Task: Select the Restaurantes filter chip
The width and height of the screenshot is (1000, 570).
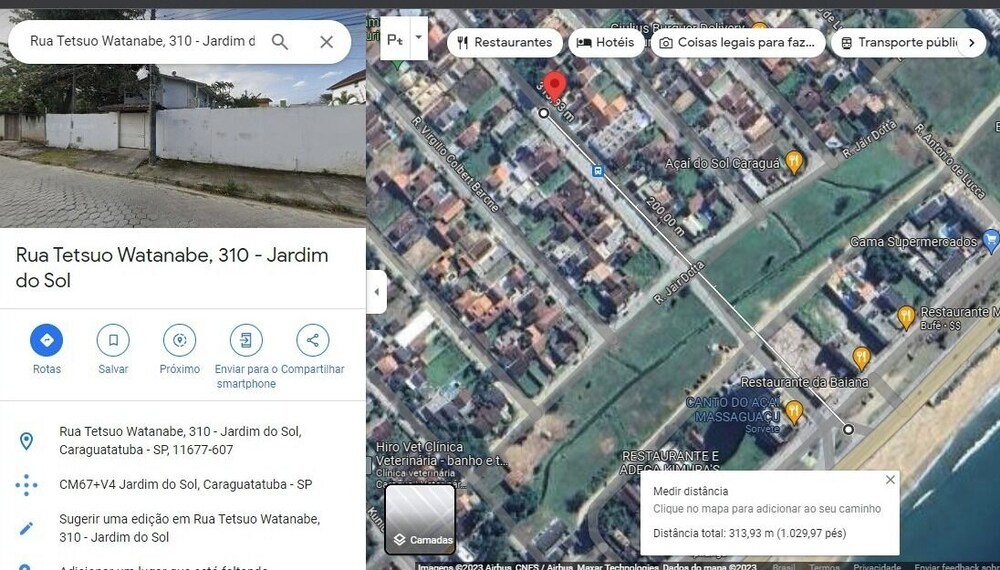Action: (504, 43)
